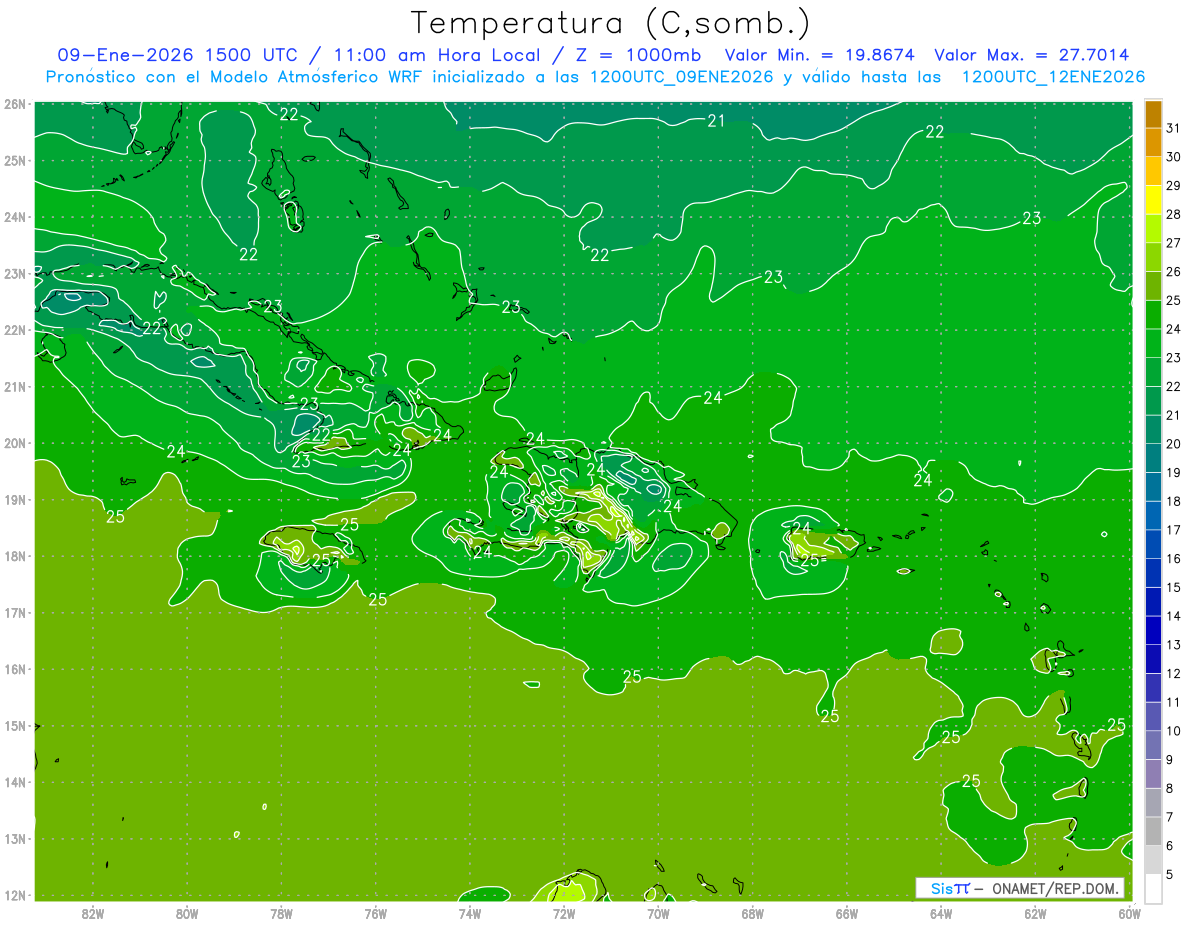
Task: Click the 19 label on the color scale
Action: (x=1174, y=473)
